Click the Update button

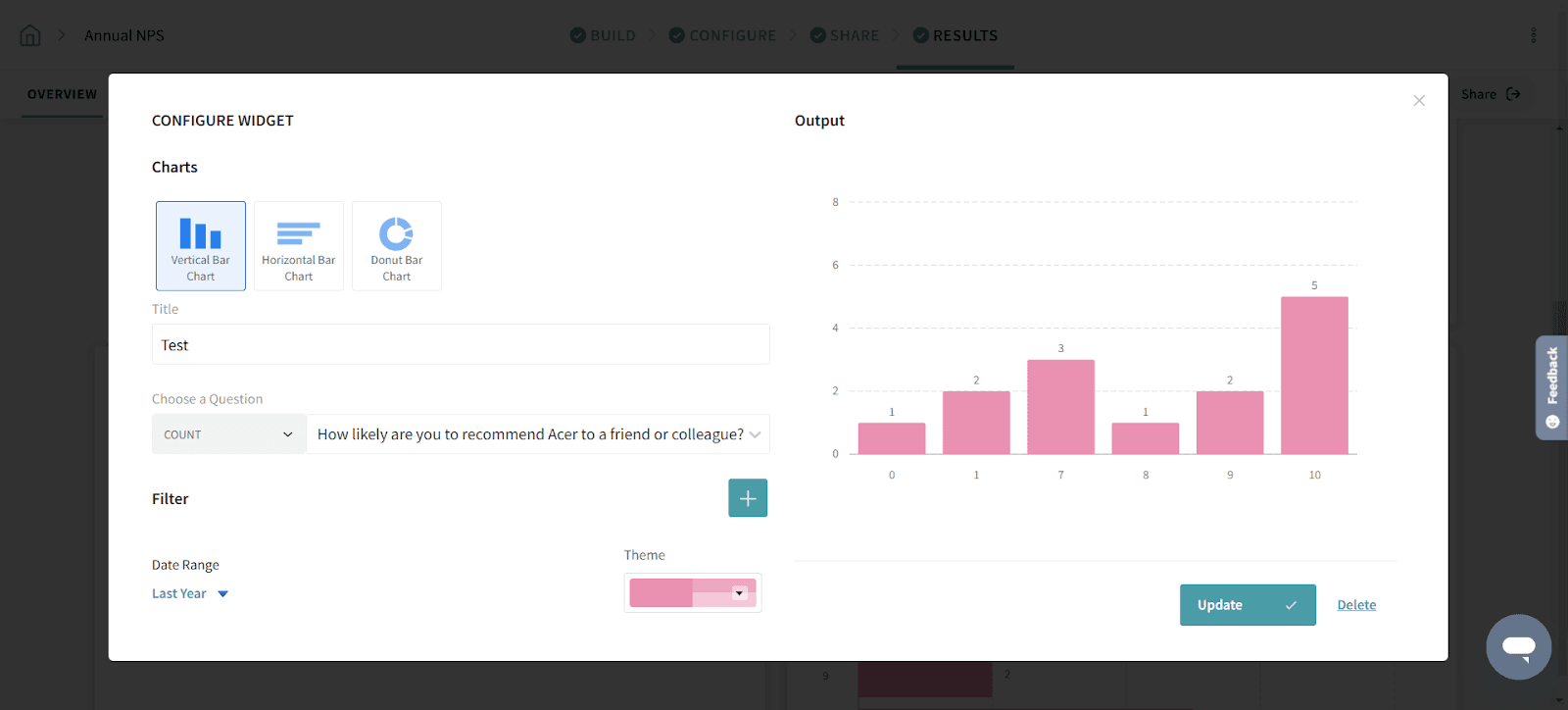pos(1248,605)
